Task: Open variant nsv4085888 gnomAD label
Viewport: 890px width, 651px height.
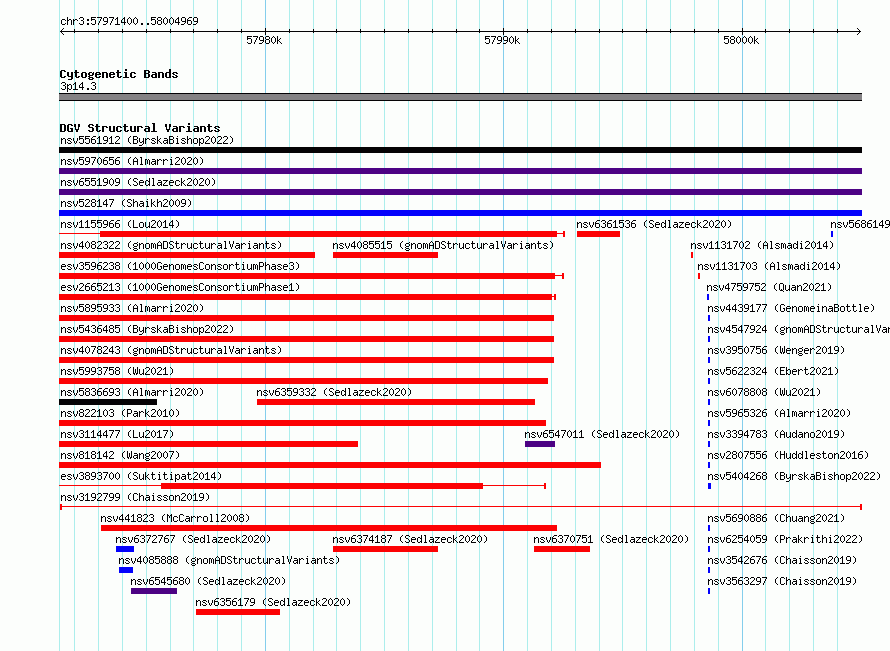Action: coord(229,560)
